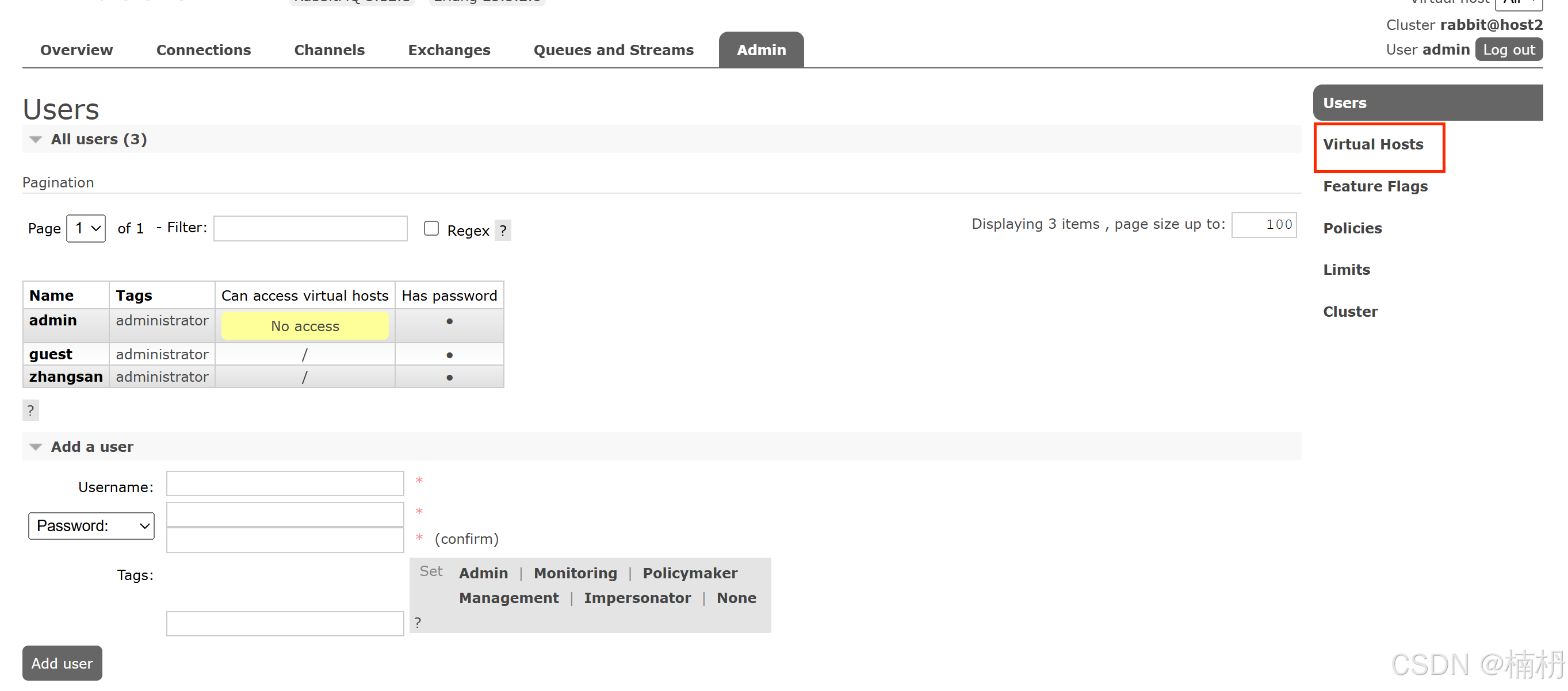Open Virtual Hosts in the sidebar

[1372, 144]
